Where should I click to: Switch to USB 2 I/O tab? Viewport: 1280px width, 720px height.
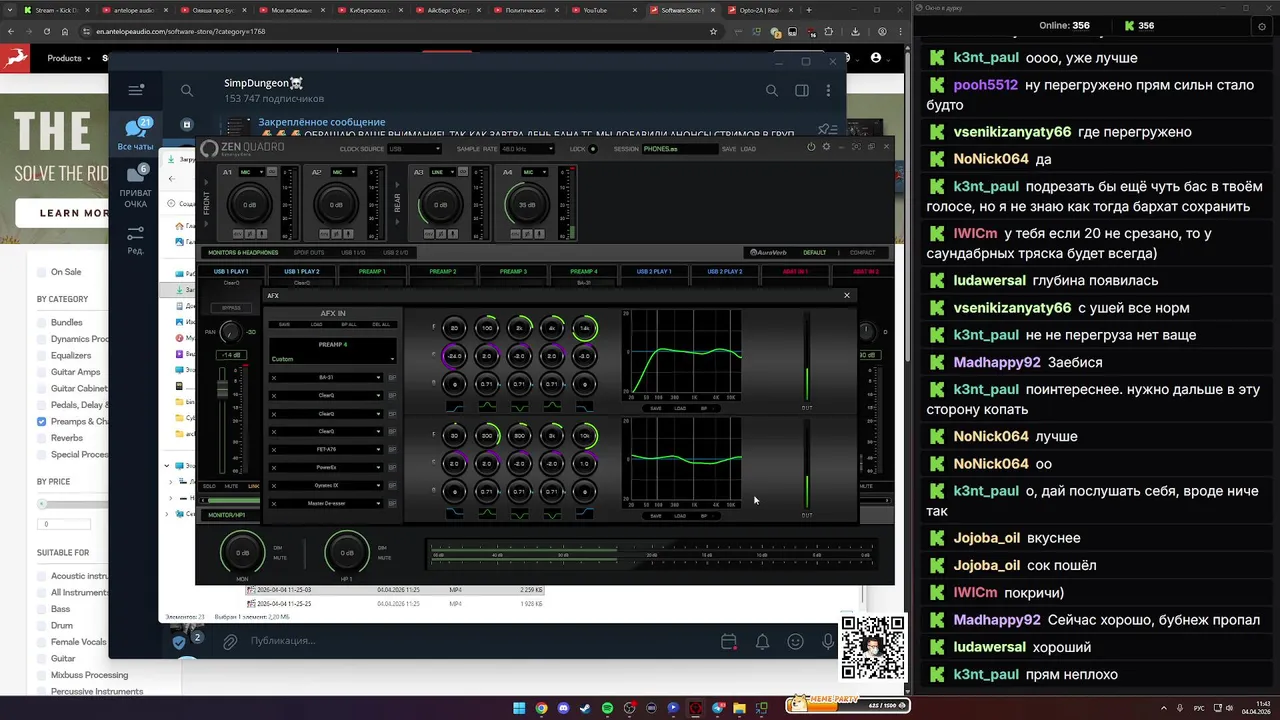coord(396,252)
